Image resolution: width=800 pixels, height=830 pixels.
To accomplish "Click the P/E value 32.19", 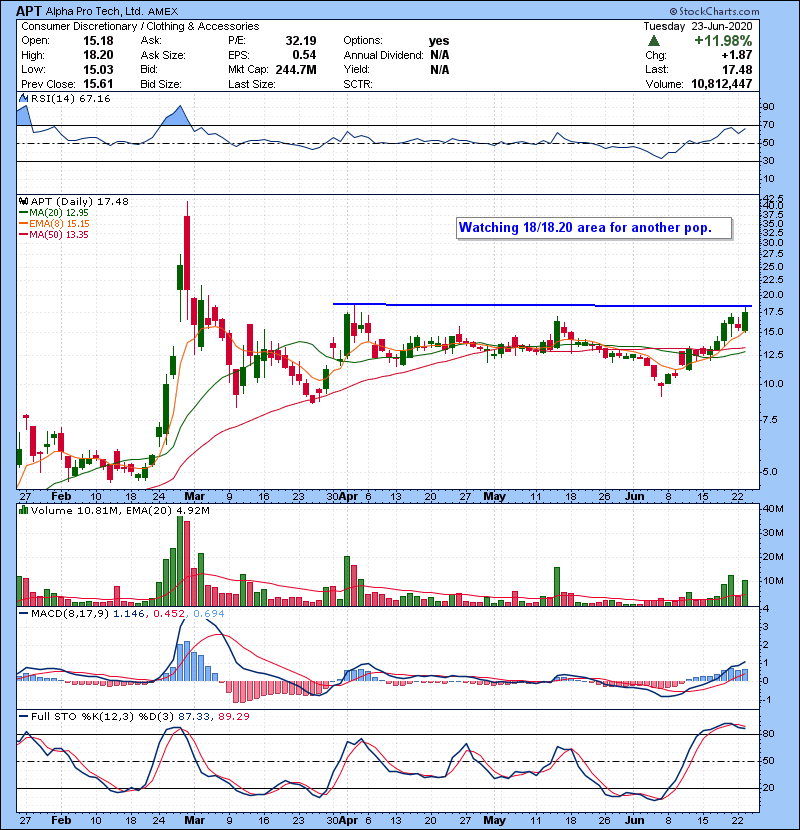I will click(x=301, y=41).
